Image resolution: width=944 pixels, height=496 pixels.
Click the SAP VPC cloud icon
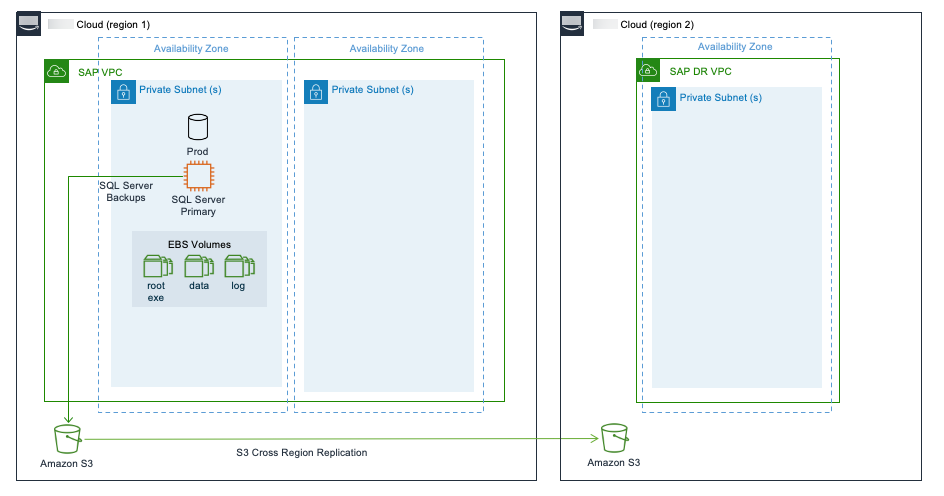click(x=56, y=71)
